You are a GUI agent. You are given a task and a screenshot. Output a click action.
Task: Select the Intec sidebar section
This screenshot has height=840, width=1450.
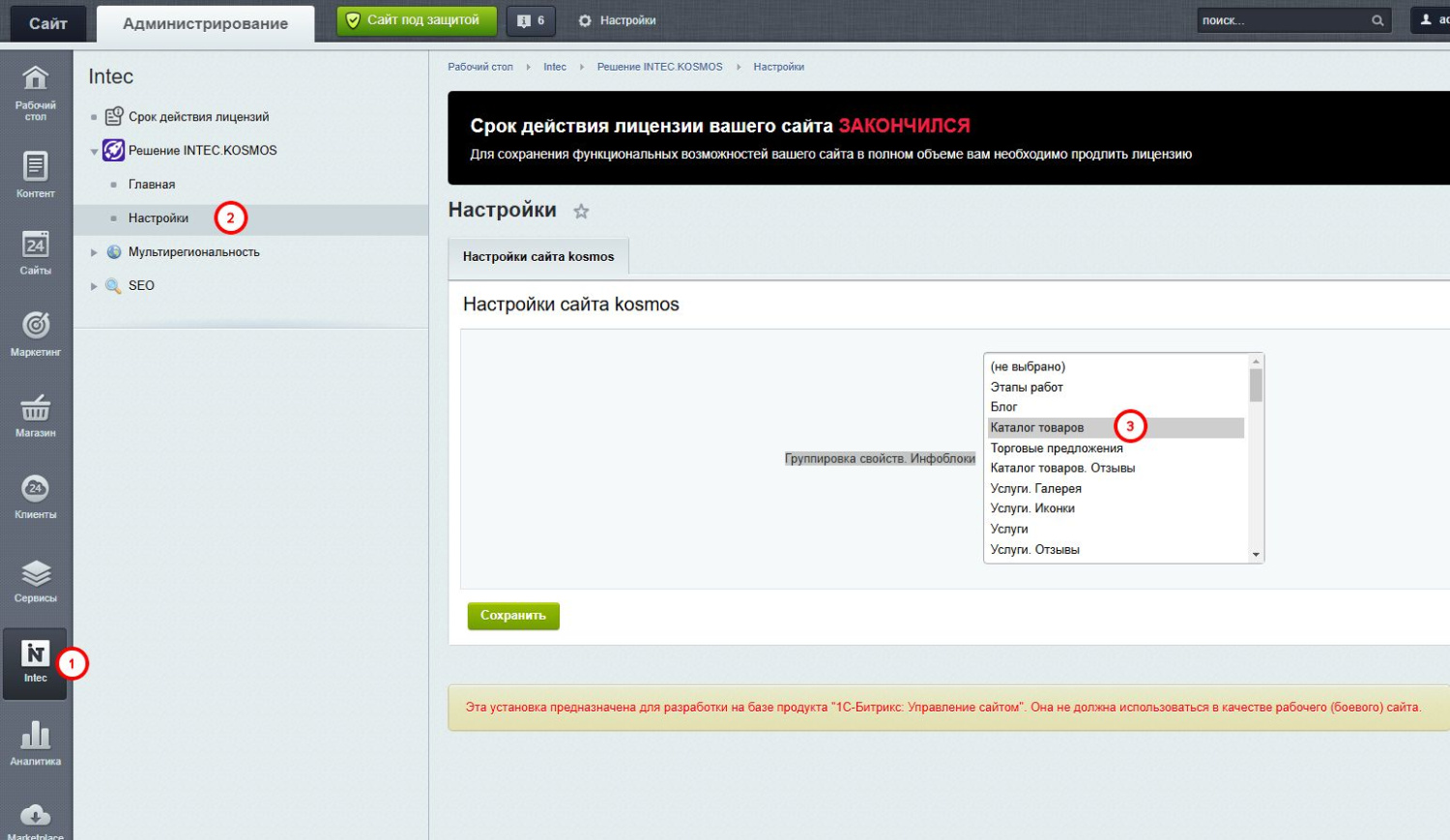pos(35,663)
